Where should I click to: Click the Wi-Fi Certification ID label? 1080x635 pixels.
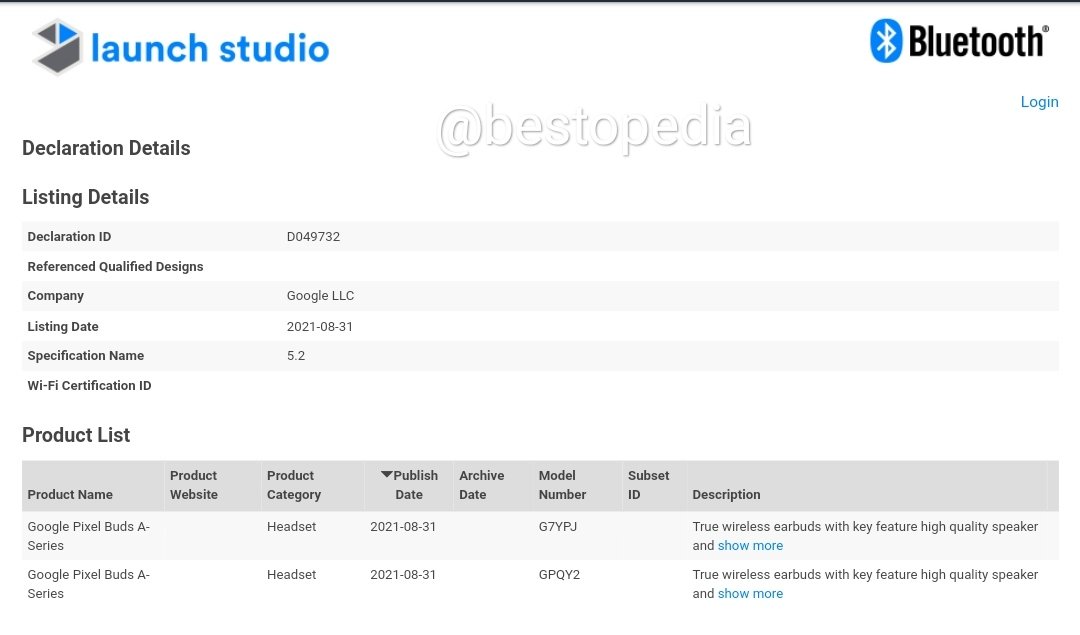click(x=89, y=386)
